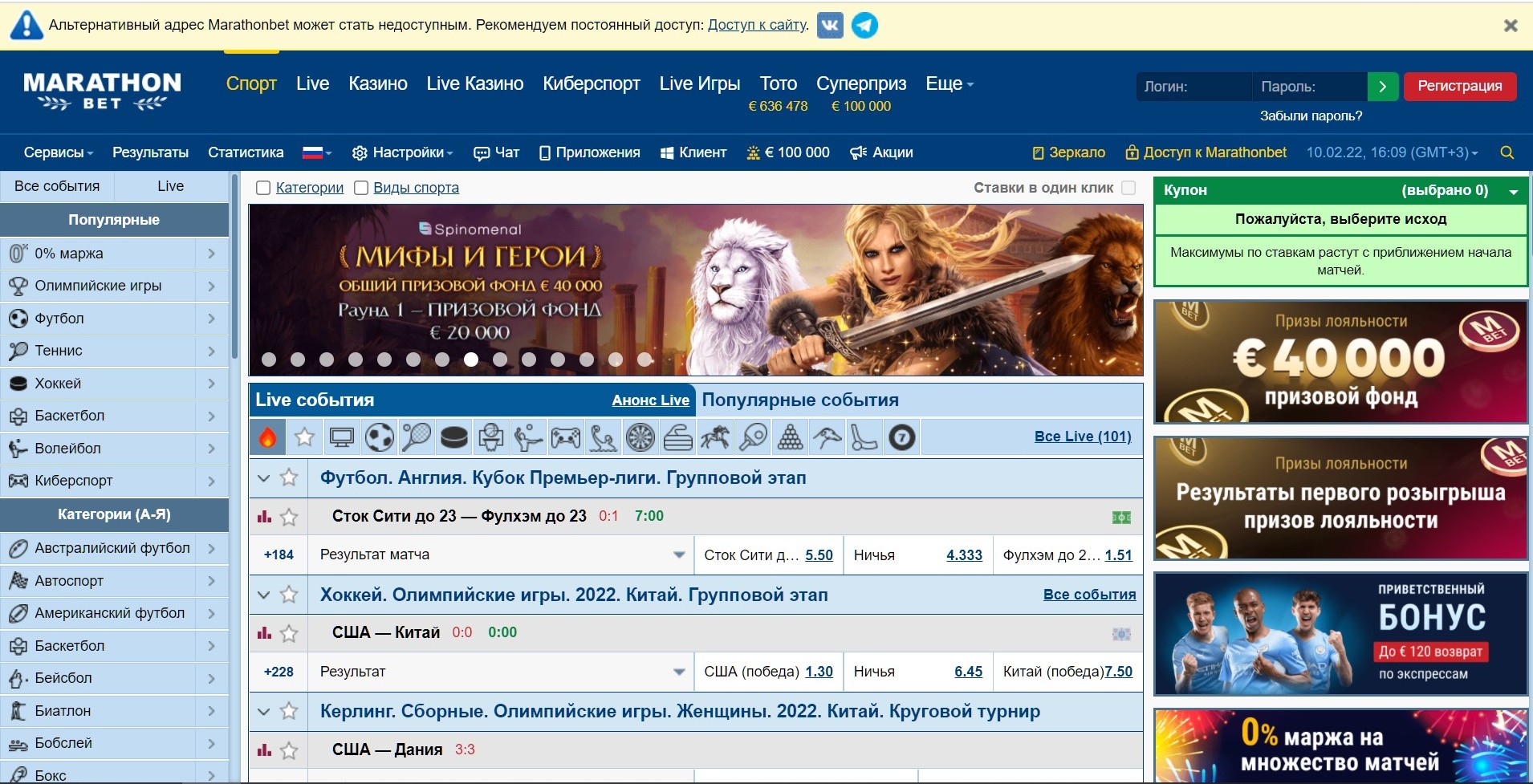
Task: Open the pitch tracker for Сток Сити match
Action: [1121, 518]
